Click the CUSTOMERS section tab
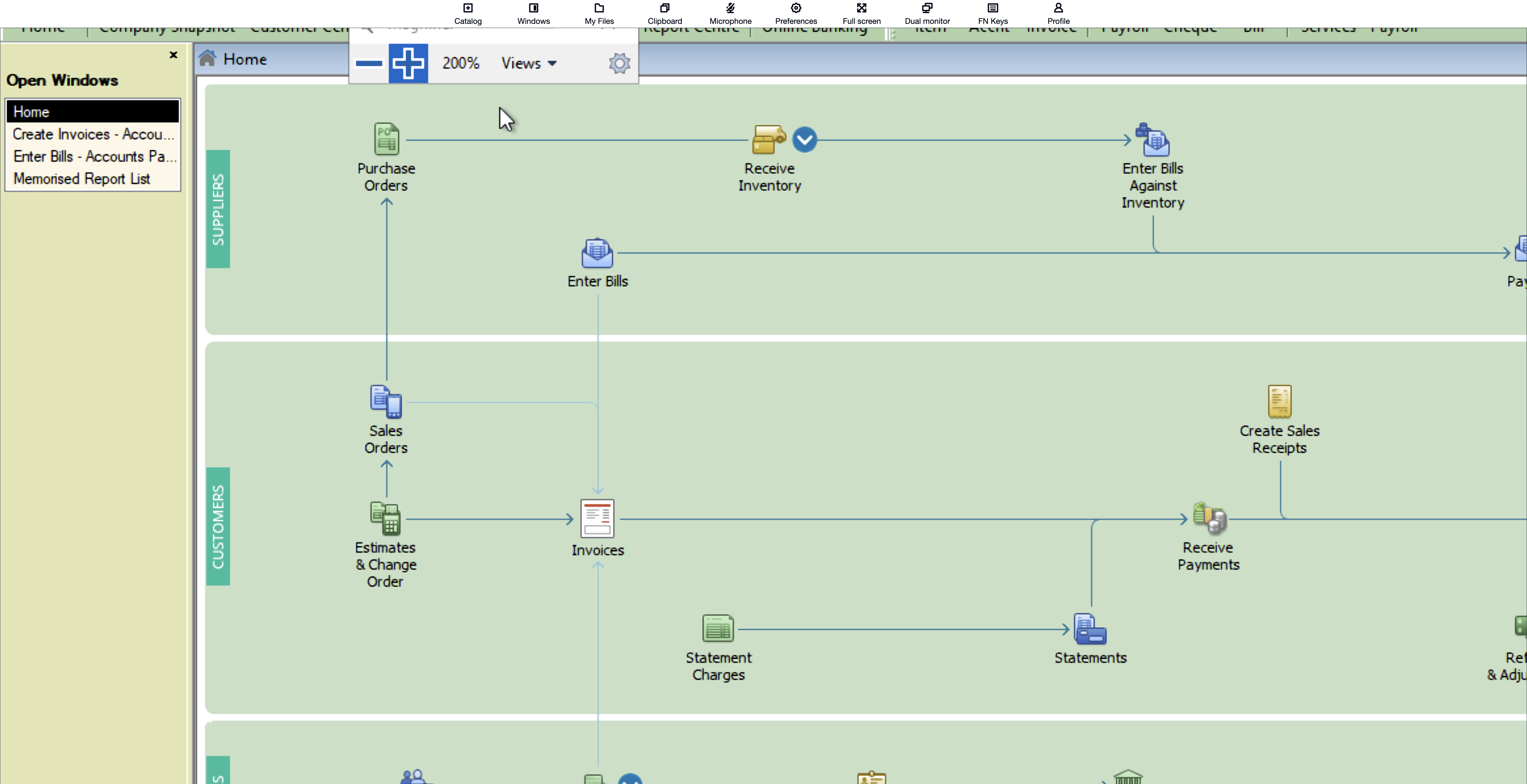 218,526
